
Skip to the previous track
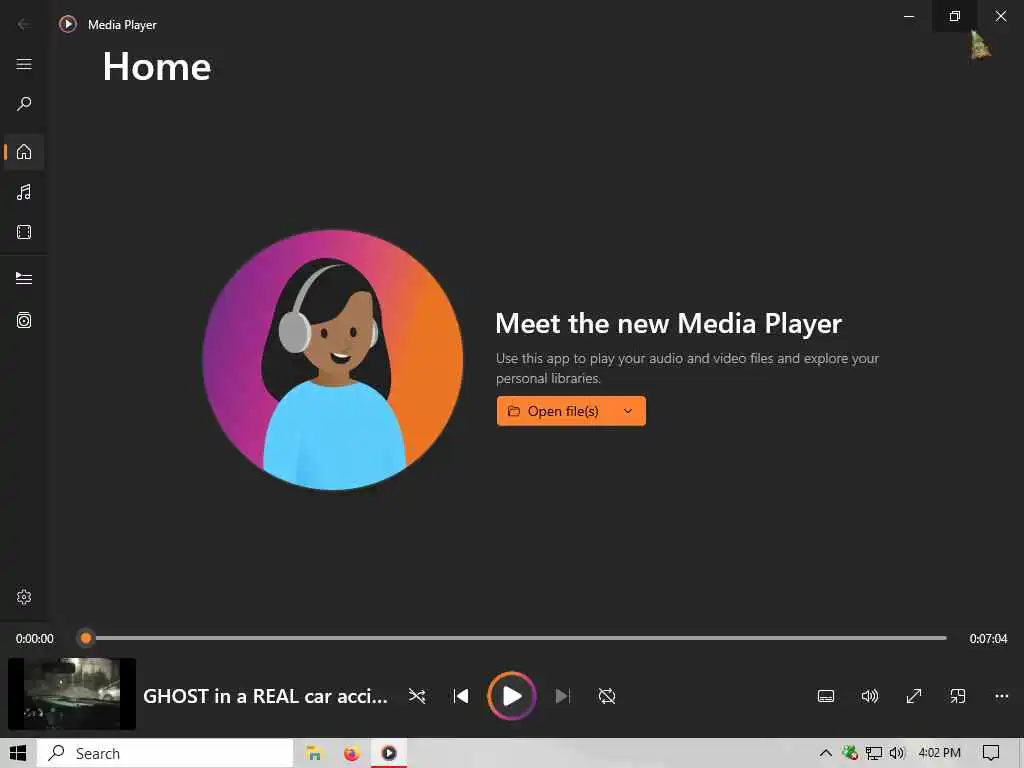tap(461, 696)
